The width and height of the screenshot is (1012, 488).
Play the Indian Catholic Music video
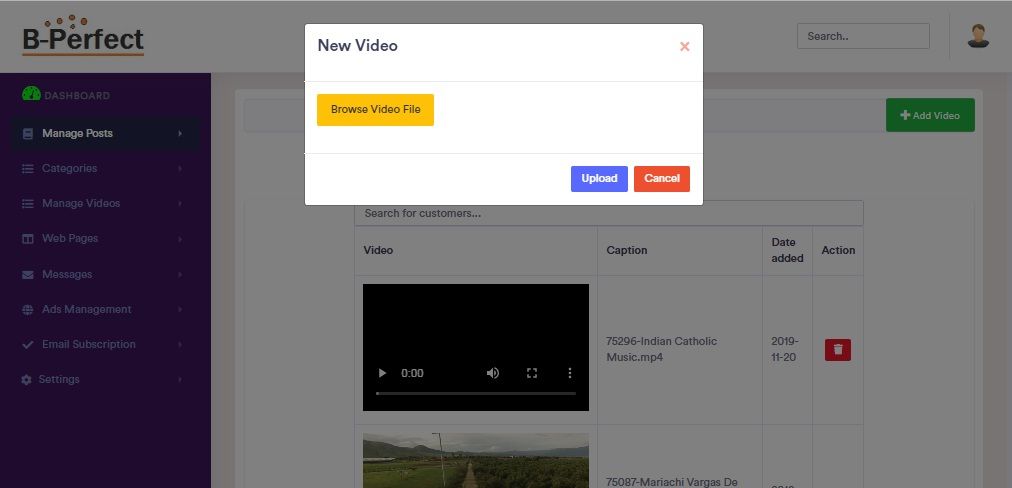coord(382,373)
